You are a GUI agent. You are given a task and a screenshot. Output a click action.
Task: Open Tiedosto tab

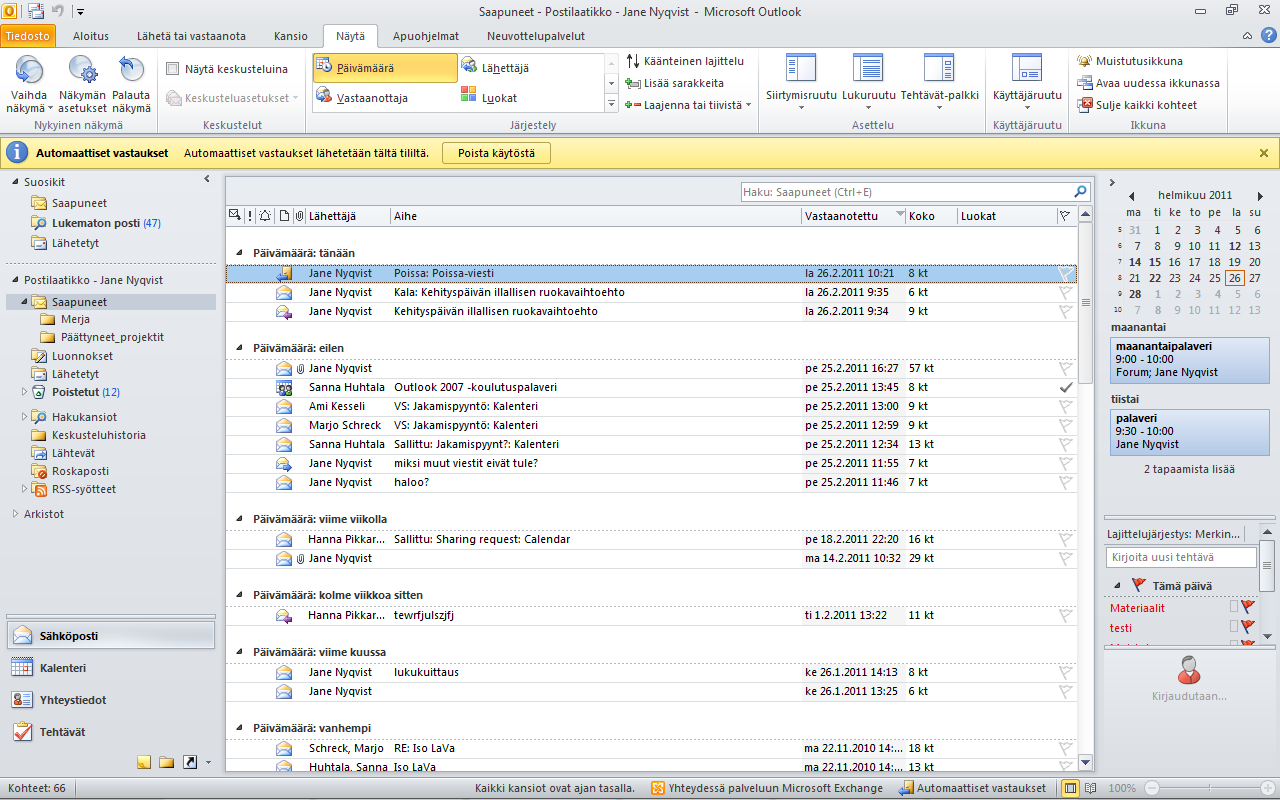(28, 36)
